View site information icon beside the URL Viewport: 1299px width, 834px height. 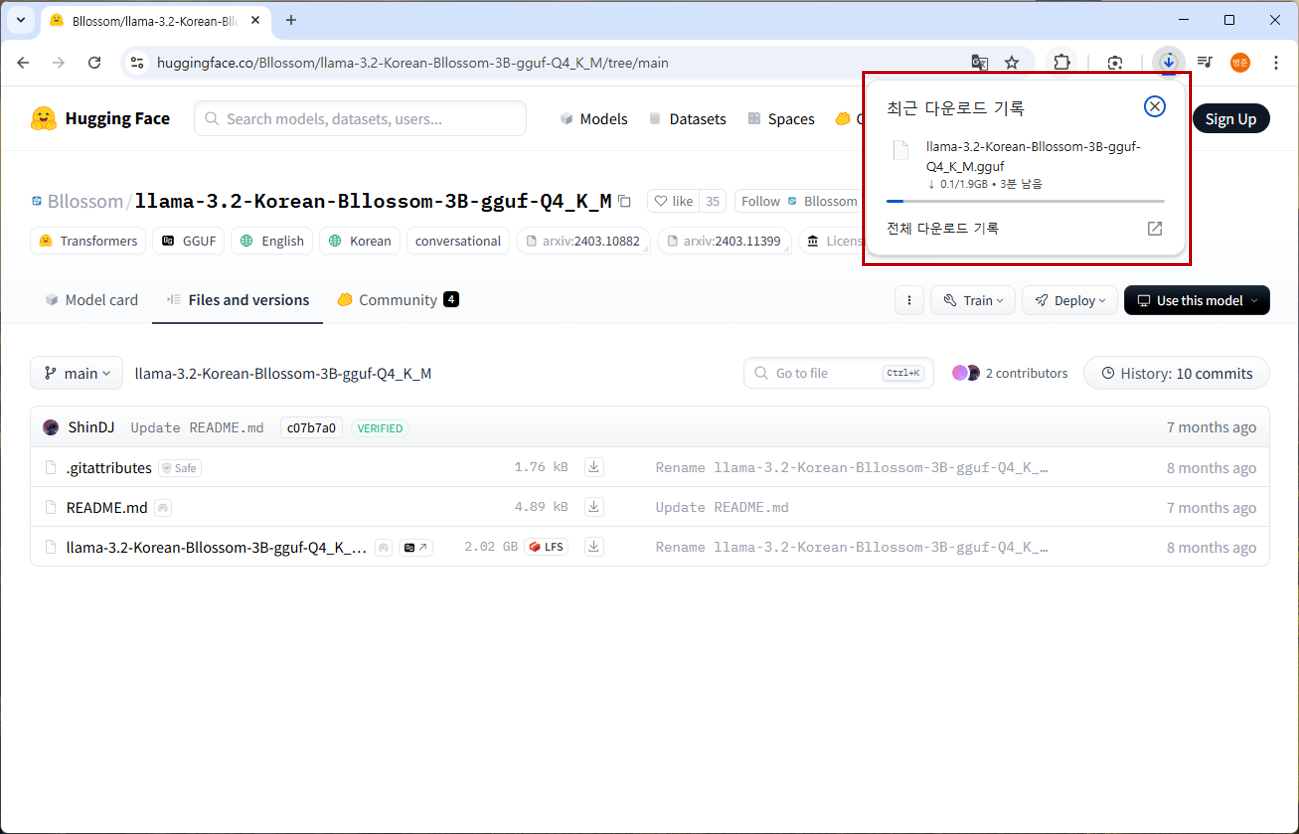click(x=138, y=62)
